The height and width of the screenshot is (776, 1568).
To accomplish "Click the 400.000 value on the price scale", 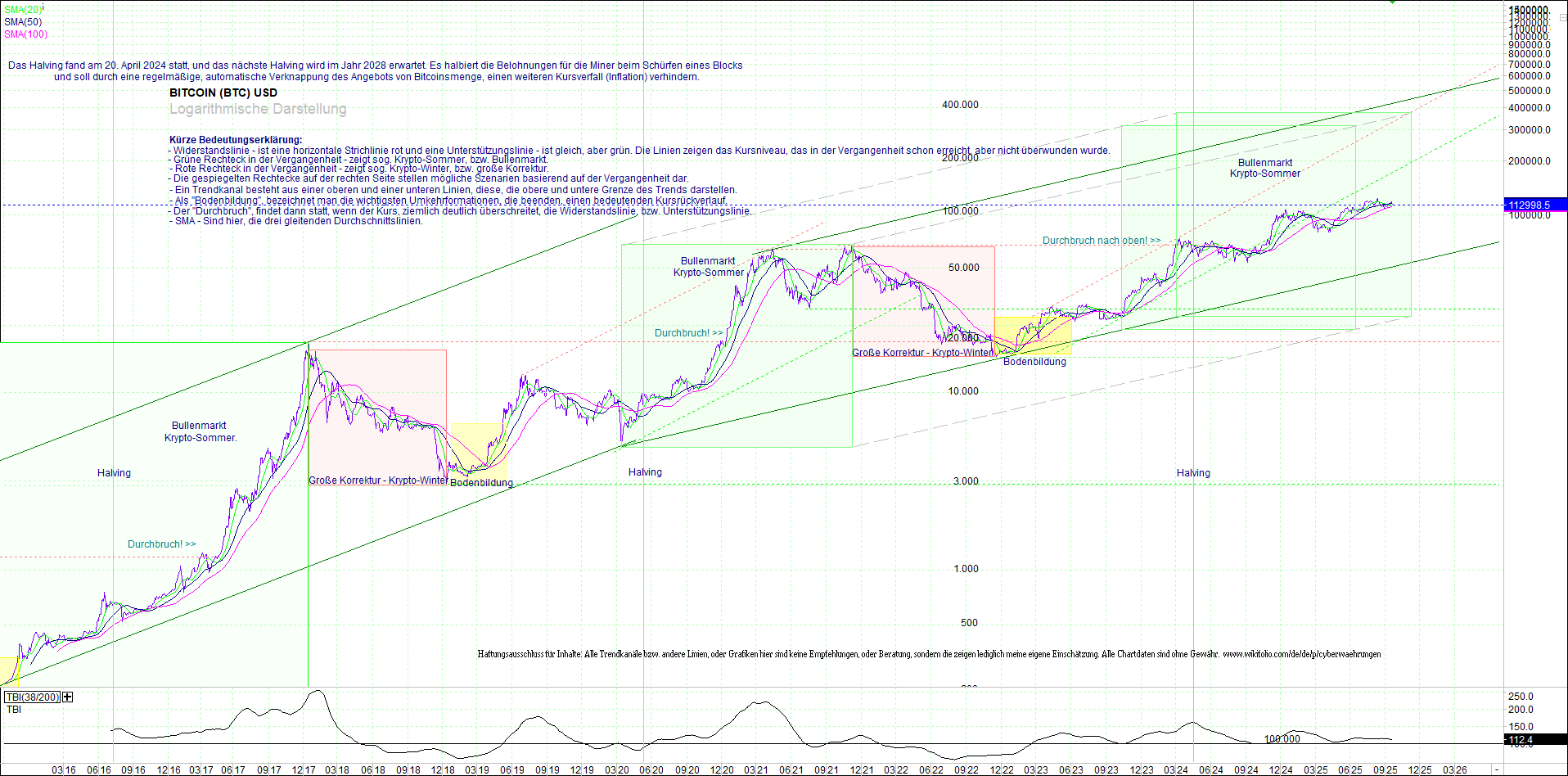I will (x=962, y=105).
